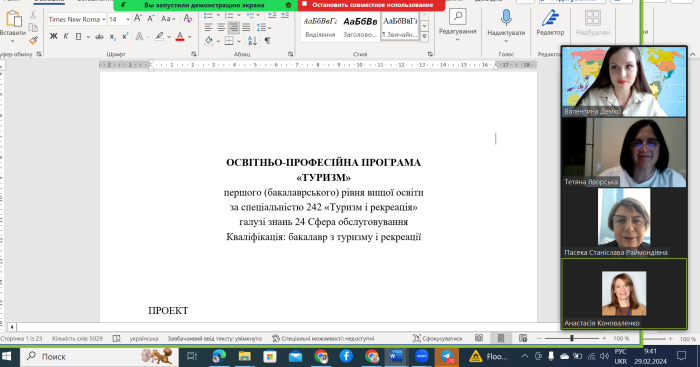Viewport: 700px width, 367px height.
Task: Click the red font color A swatch
Action: tap(180, 37)
